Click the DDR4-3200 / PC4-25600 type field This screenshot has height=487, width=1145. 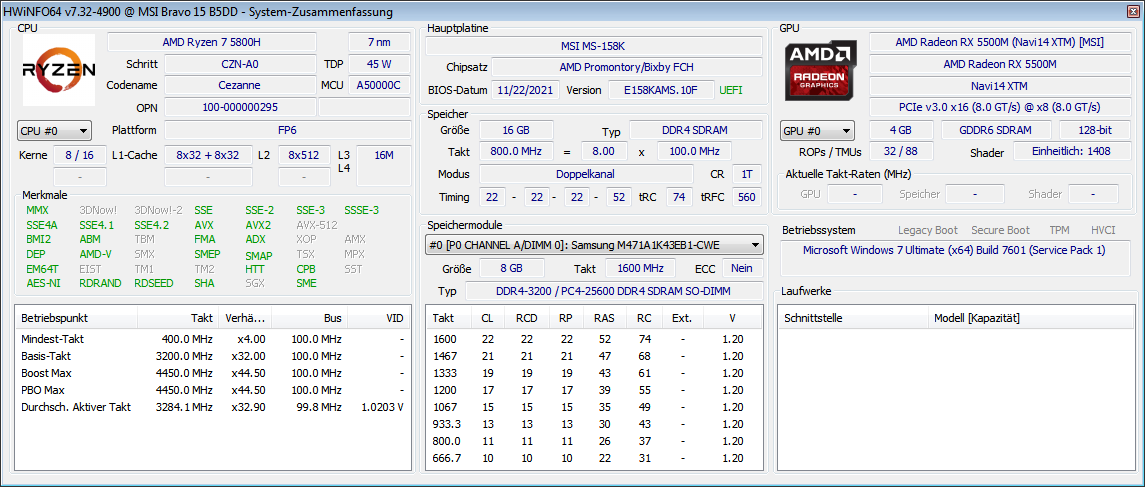[x=613, y=291]
